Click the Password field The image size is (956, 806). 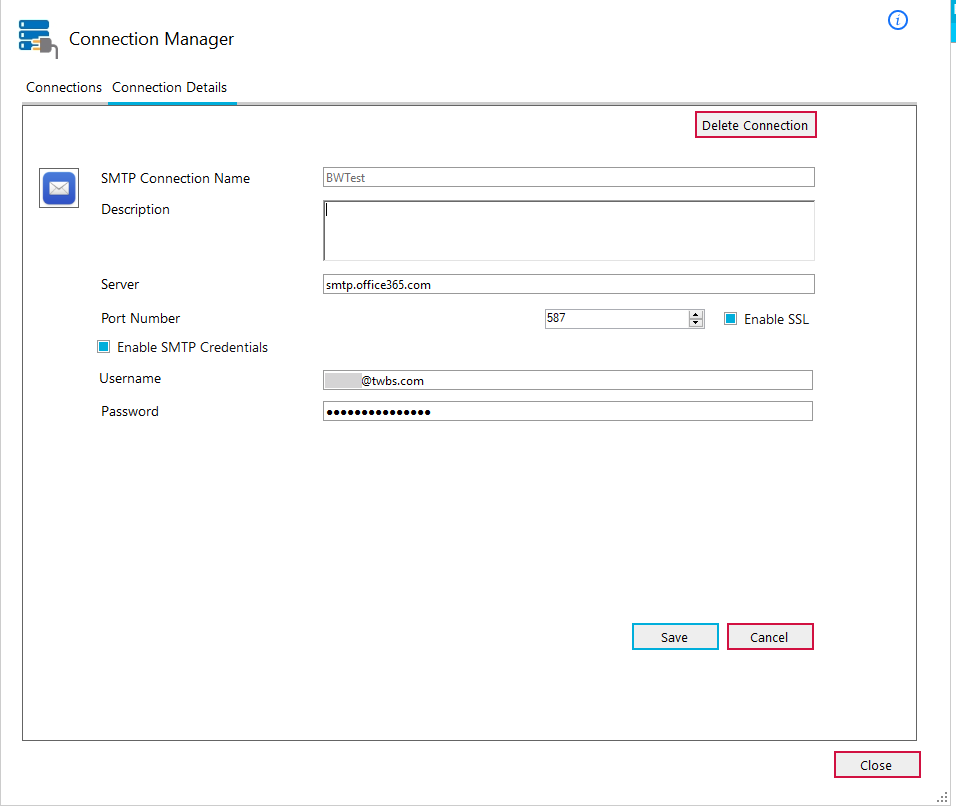coord(568,411)
